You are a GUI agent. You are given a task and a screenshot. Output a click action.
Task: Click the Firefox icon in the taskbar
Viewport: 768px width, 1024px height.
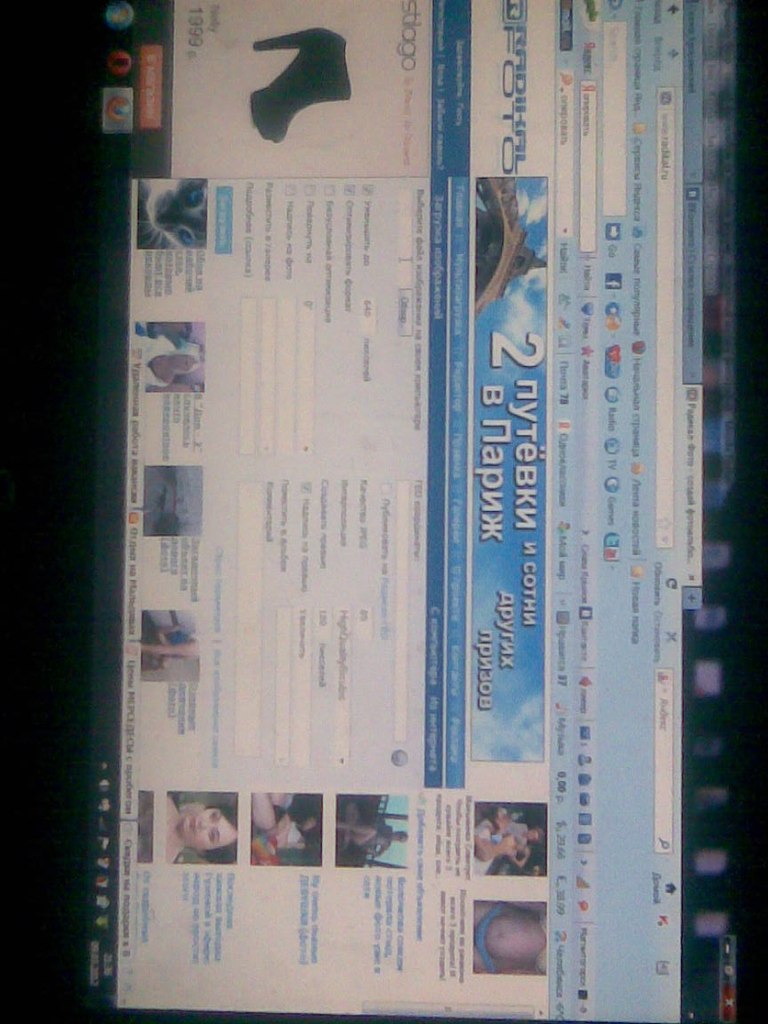(117, 110)
